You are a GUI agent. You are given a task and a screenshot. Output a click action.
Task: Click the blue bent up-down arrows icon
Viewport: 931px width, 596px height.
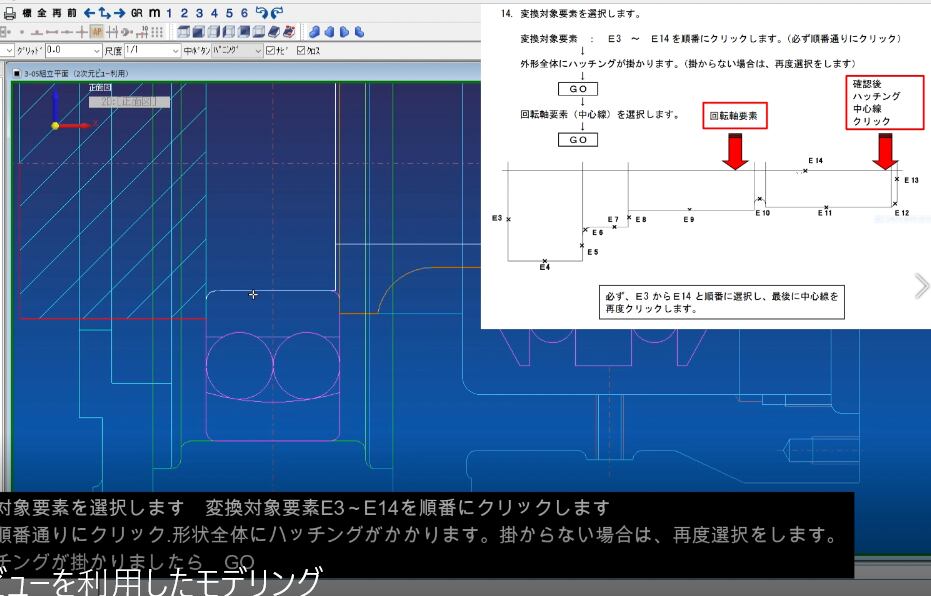(x=104, y=13)
